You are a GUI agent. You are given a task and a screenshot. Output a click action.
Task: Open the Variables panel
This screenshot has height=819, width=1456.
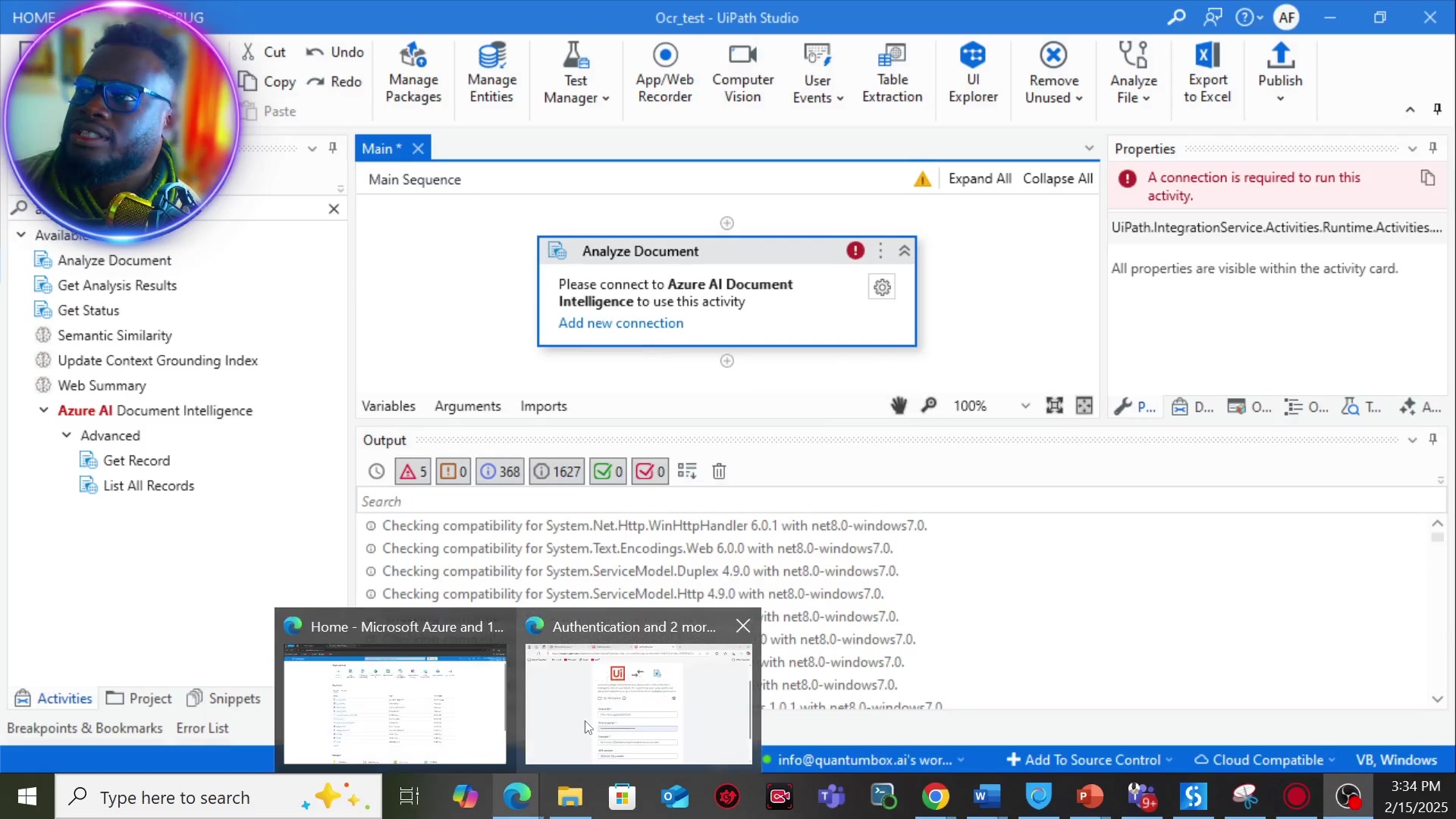(388, 406)
